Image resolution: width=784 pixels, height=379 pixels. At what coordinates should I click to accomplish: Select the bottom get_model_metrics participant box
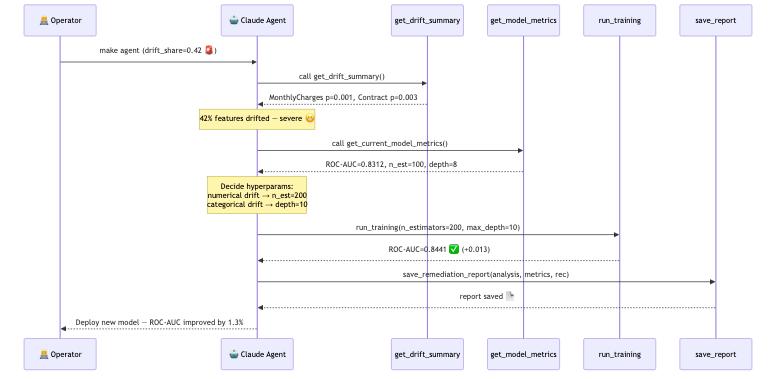point(524,354)
